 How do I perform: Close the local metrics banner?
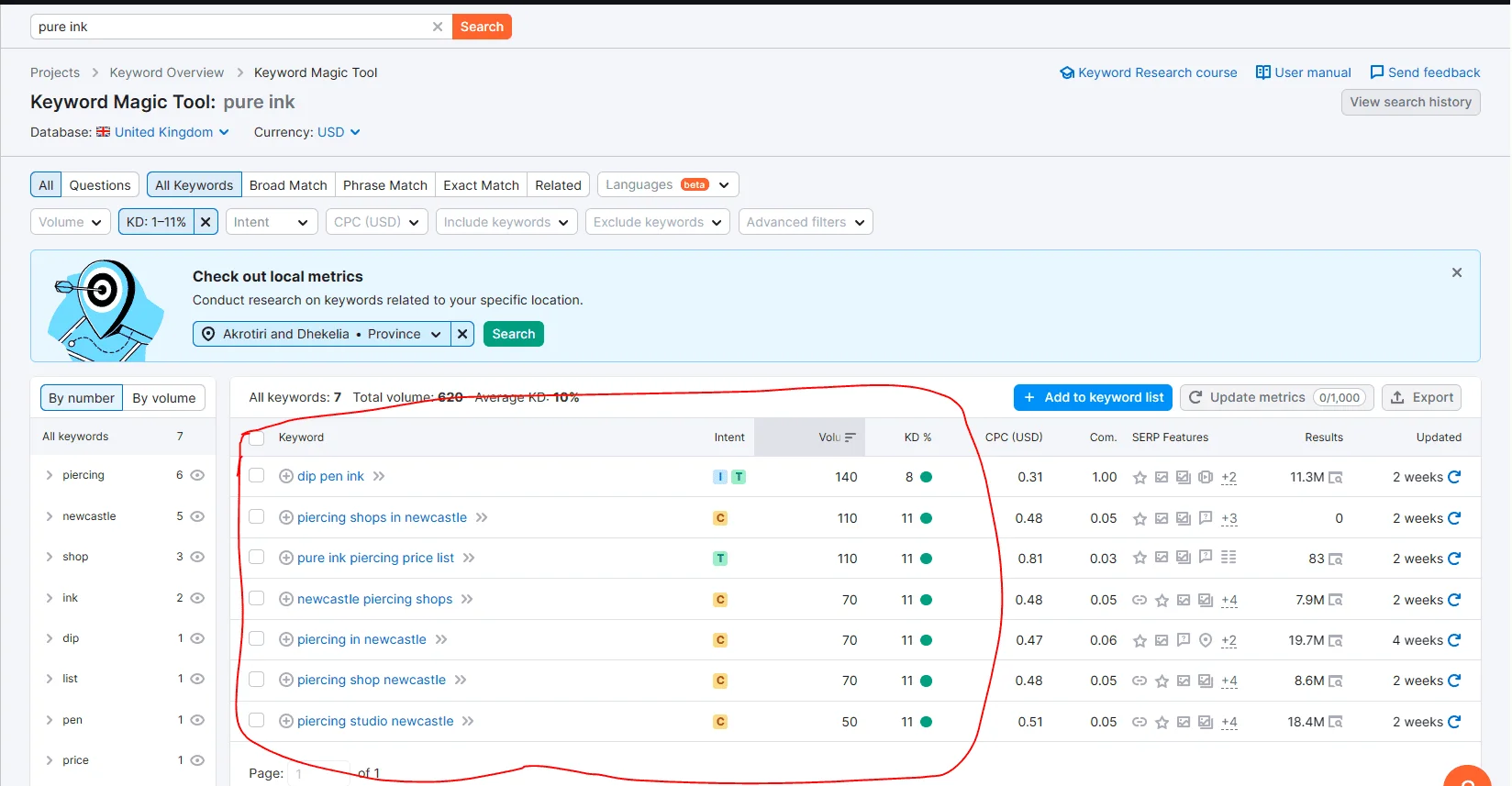pos(1456,272)
